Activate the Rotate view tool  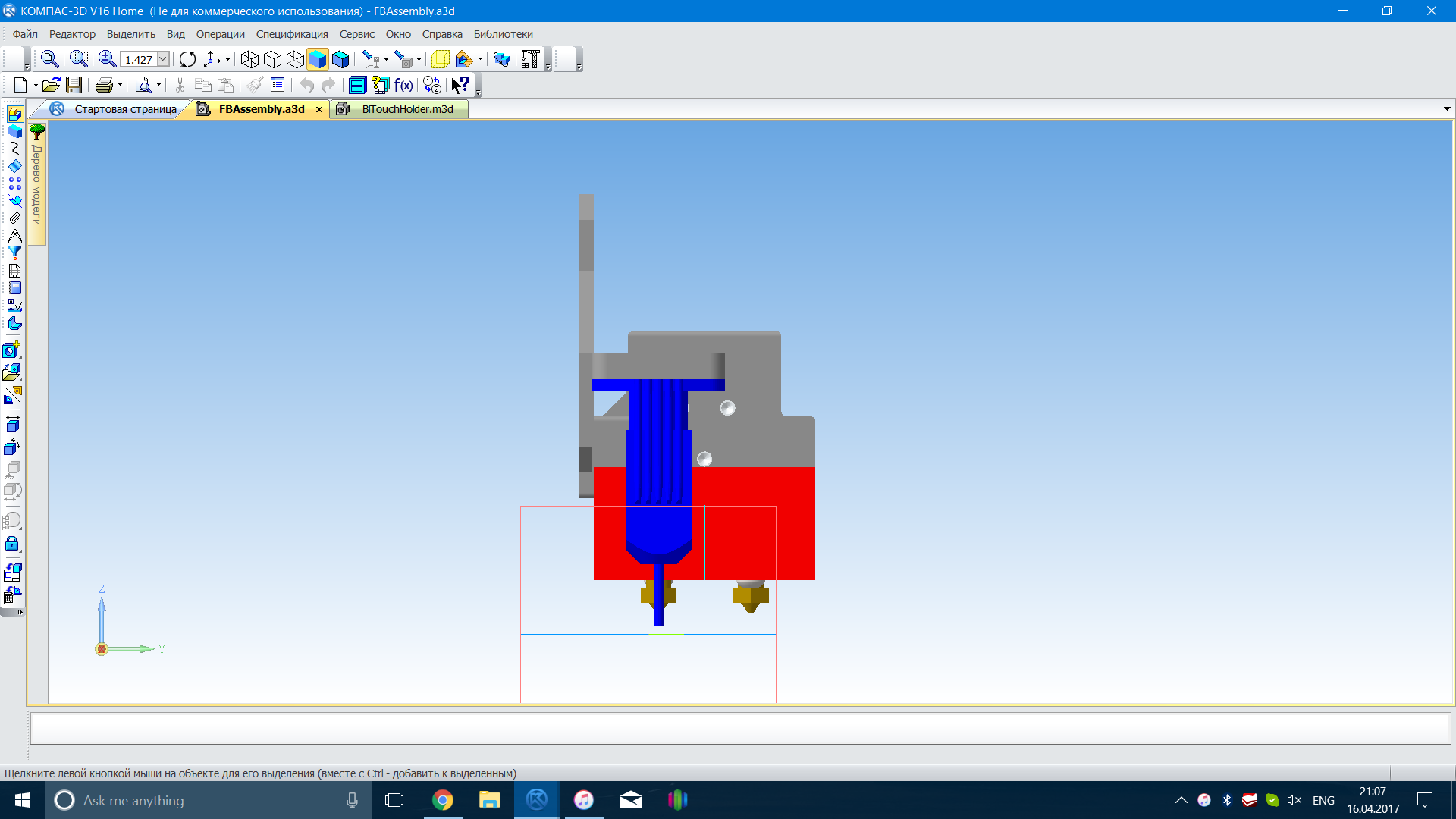tap(188, 59)
